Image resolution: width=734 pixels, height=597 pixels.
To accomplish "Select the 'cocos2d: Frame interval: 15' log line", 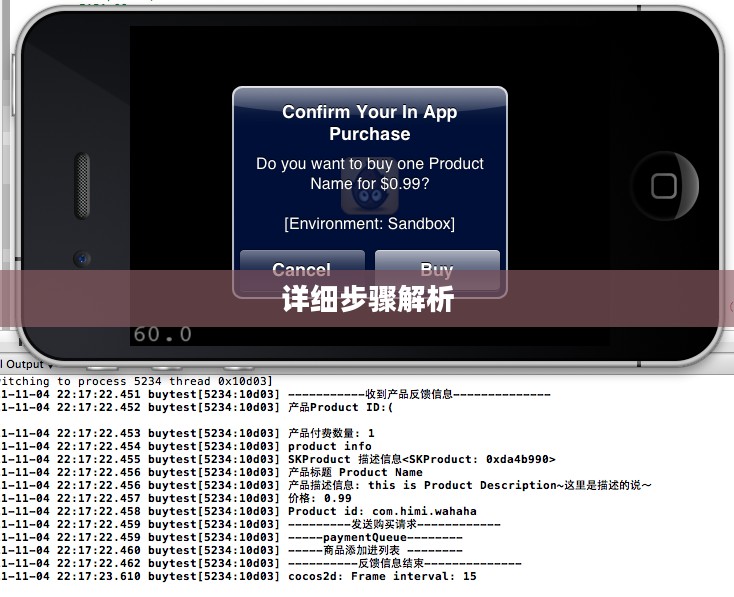I will pyautogui.click(x=238, y=576).
